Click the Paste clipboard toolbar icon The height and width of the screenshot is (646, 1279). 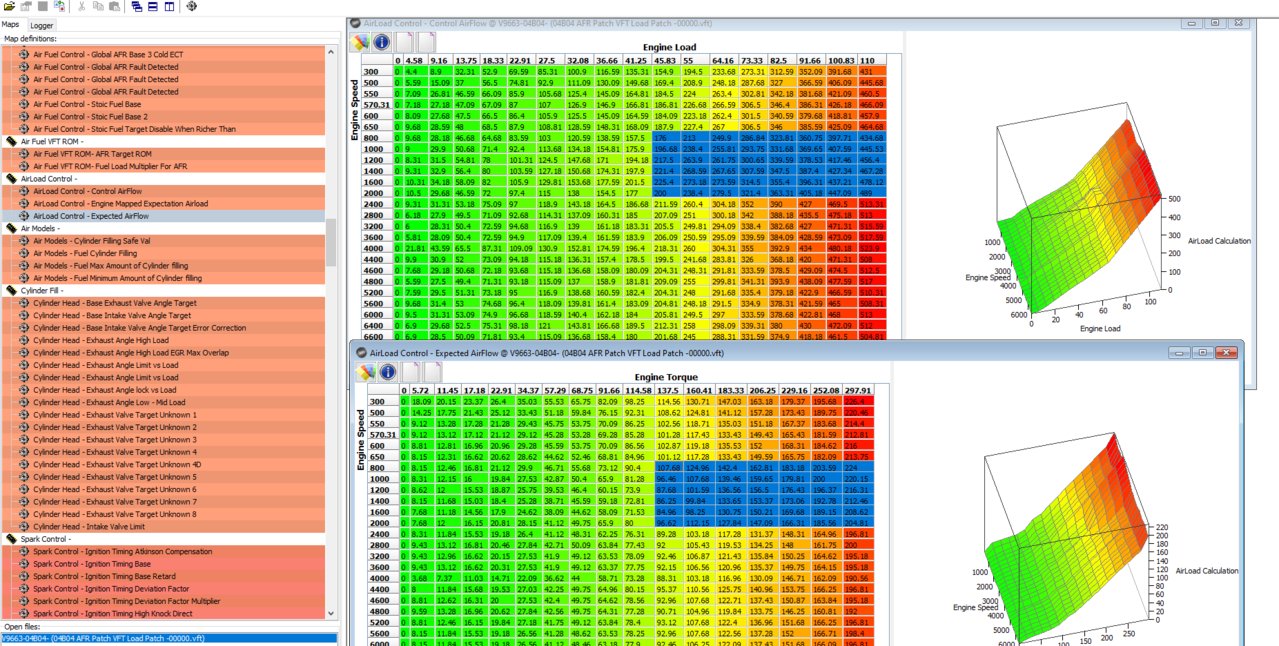click(x=113, y=6)
